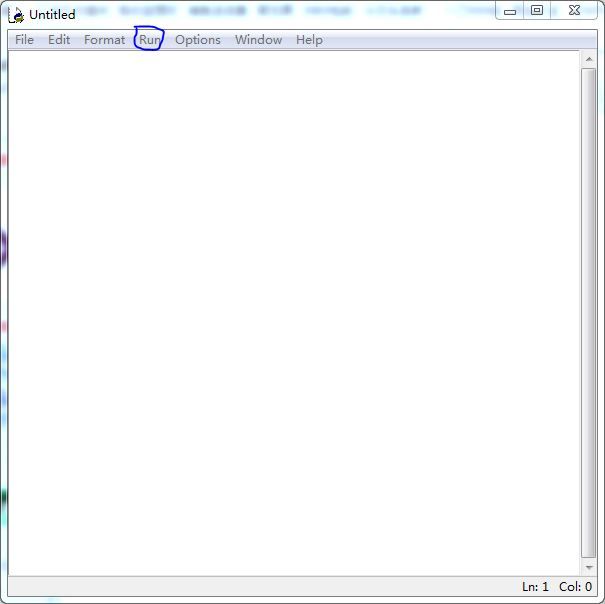Image resolution: width=605 pixels, height=604 pixels.
Task: Open the Options menu
Action: coord(198,40)
